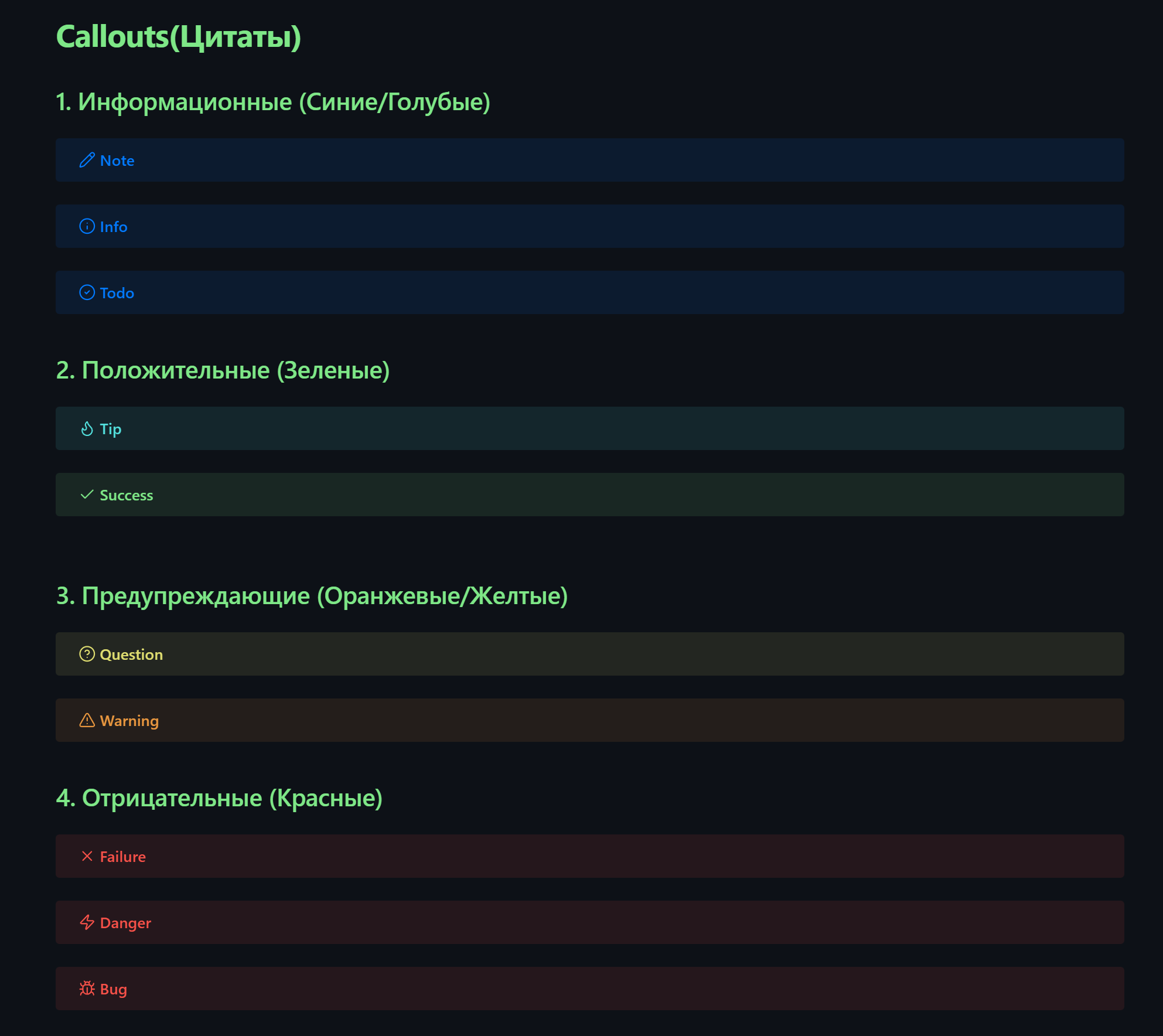Click the warning triangle icon
1163x1036 pixels.
[x=87, y=720]
